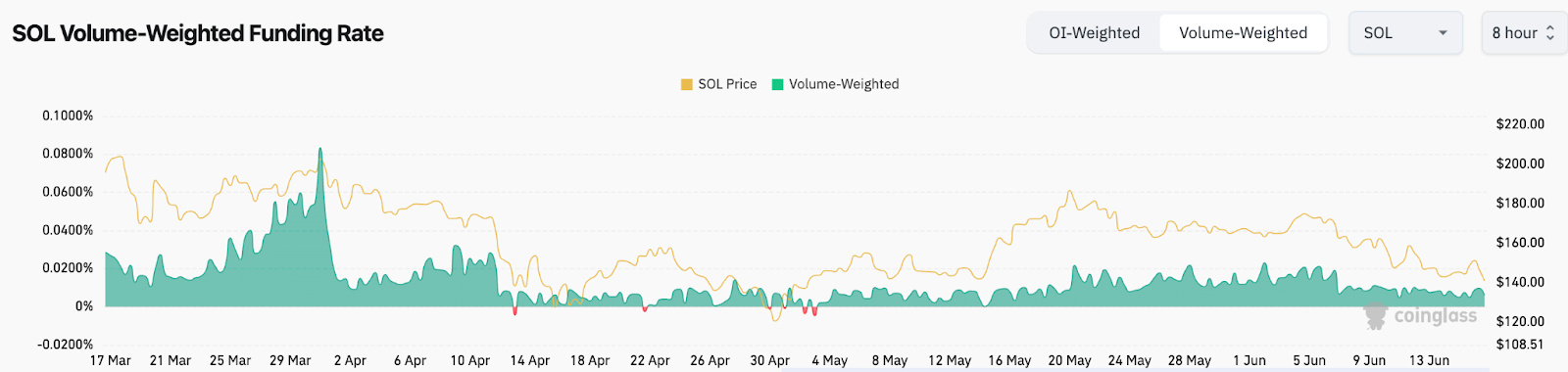Select the 0.0600% y-axis label
This screenshot has height=372, width=1568.
tap(68, 192)
